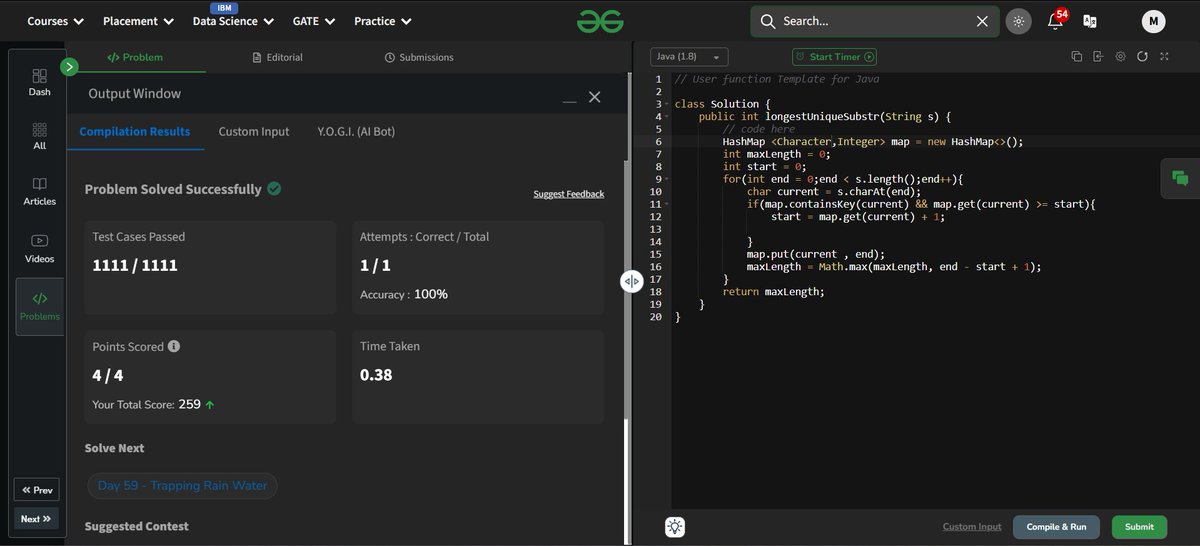Image resolution: width=1200 pixels, height=546 pixels.
Task: Open the All sidebar section
Action: [39, 136]
